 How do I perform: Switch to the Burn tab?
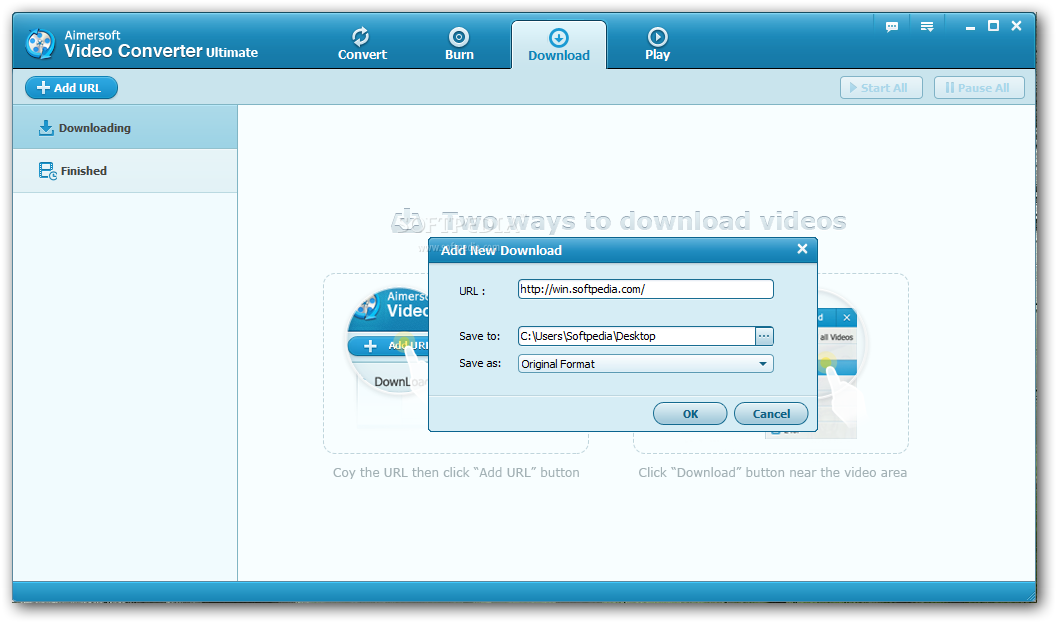(459, 44)
